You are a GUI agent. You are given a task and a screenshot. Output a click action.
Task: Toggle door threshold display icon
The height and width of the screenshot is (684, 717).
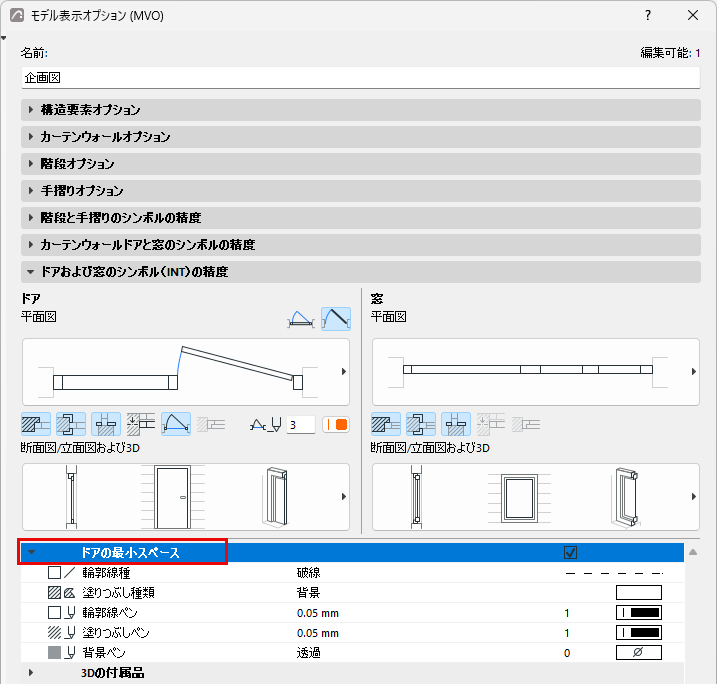pos(106,424)
